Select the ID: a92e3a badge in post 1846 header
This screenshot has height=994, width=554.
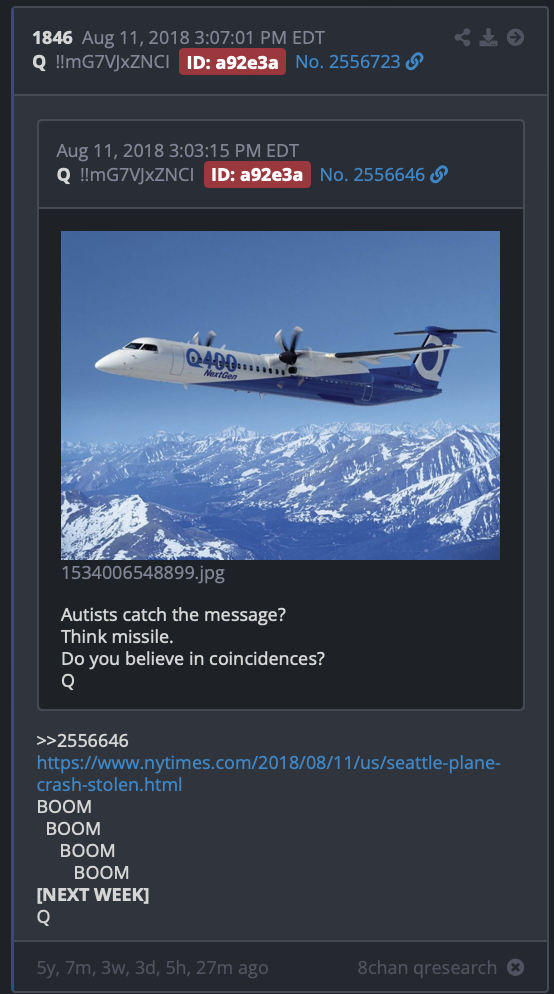tap(232, 61)
